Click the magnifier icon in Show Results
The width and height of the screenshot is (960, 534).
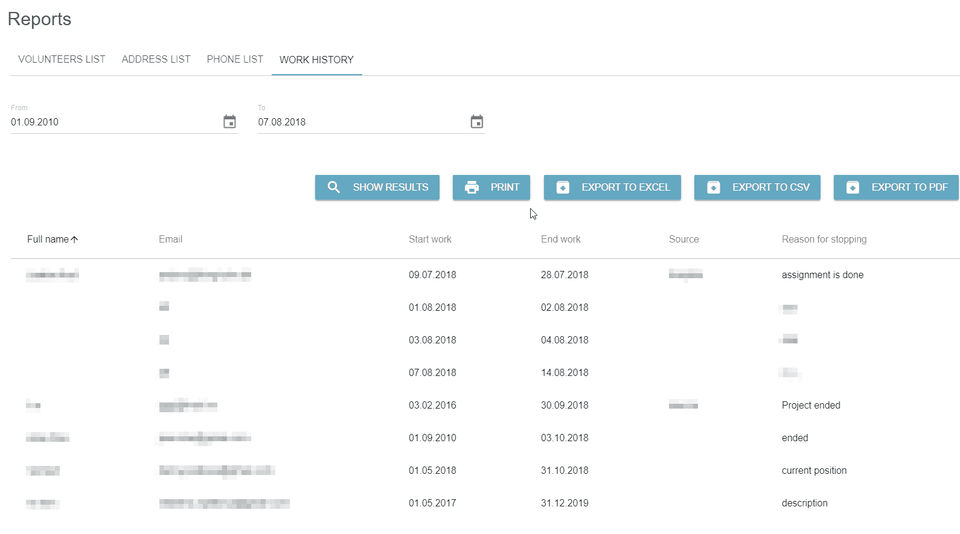[x=334, y=187]
